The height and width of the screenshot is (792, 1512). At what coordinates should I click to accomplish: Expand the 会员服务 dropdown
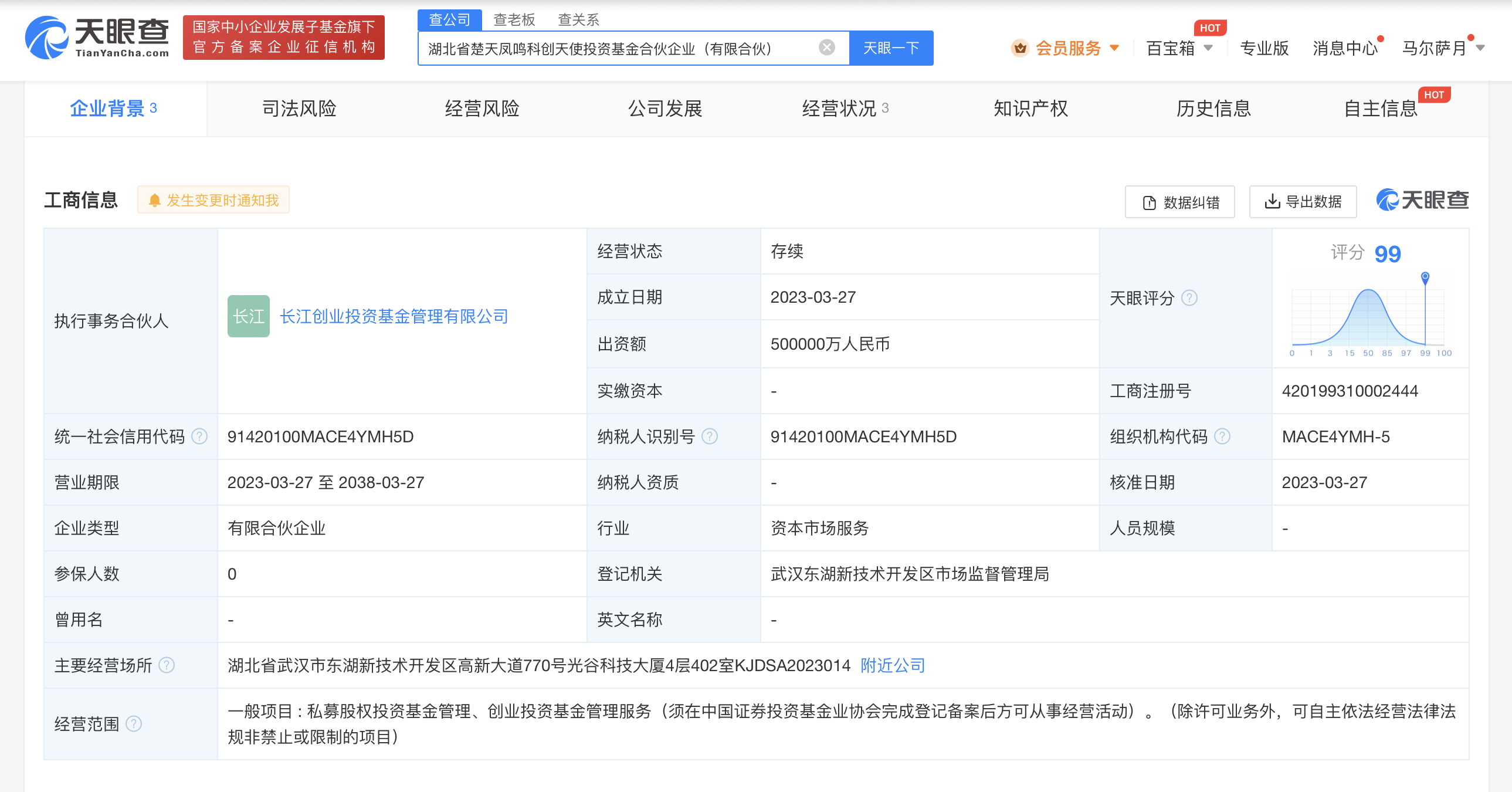(x=1113, y=49)
